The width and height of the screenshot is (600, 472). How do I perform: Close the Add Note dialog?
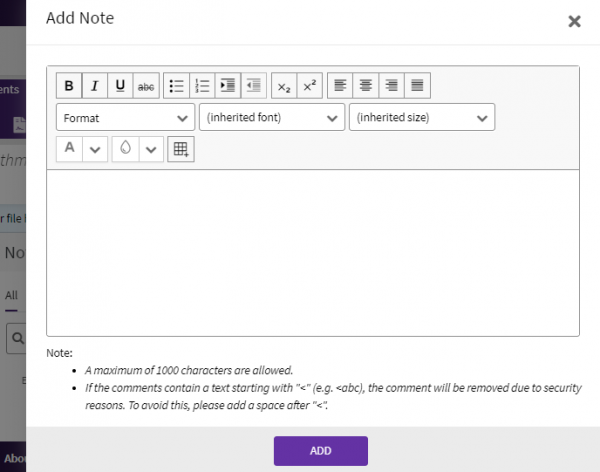[574, 21]
